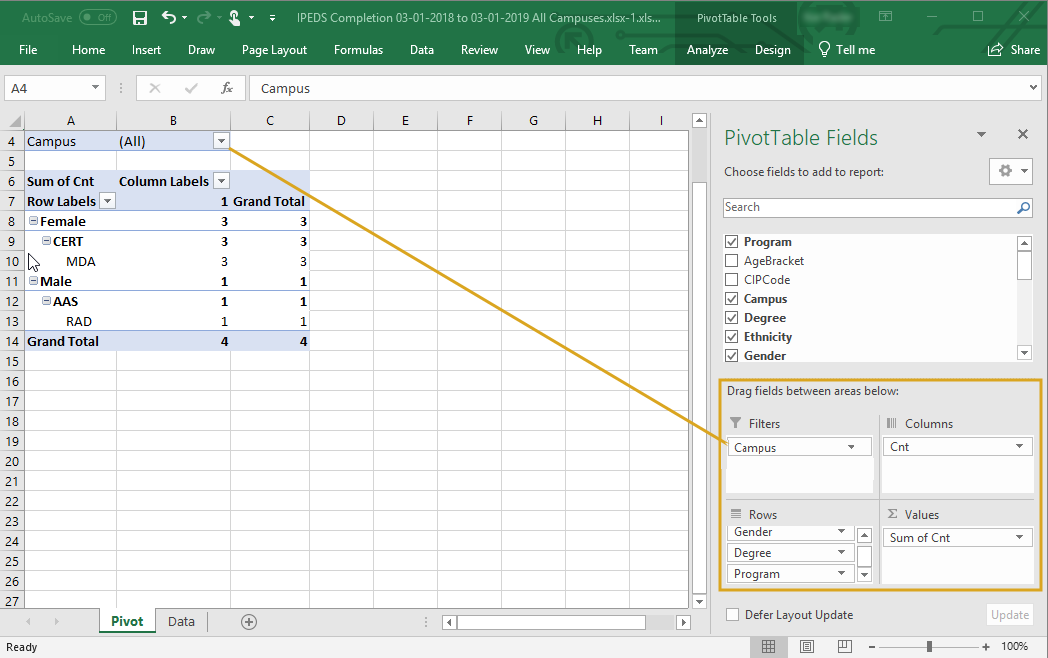Click the Page Break Preview icon
1048x658 pixels.
tap(844, 646)
